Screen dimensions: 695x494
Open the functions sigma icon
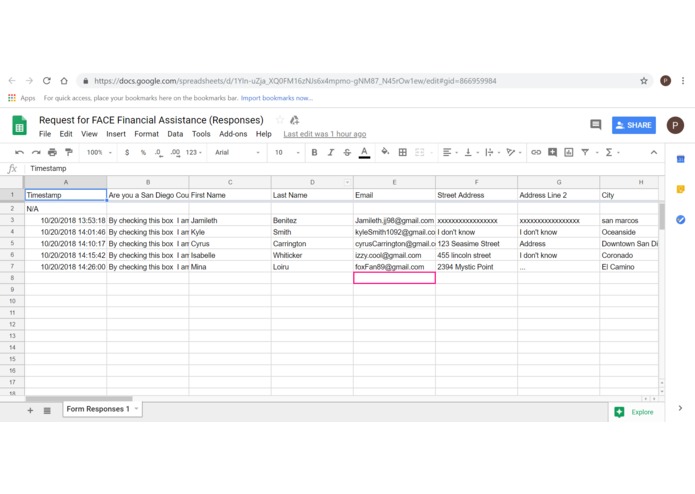[x=609, y=152]
